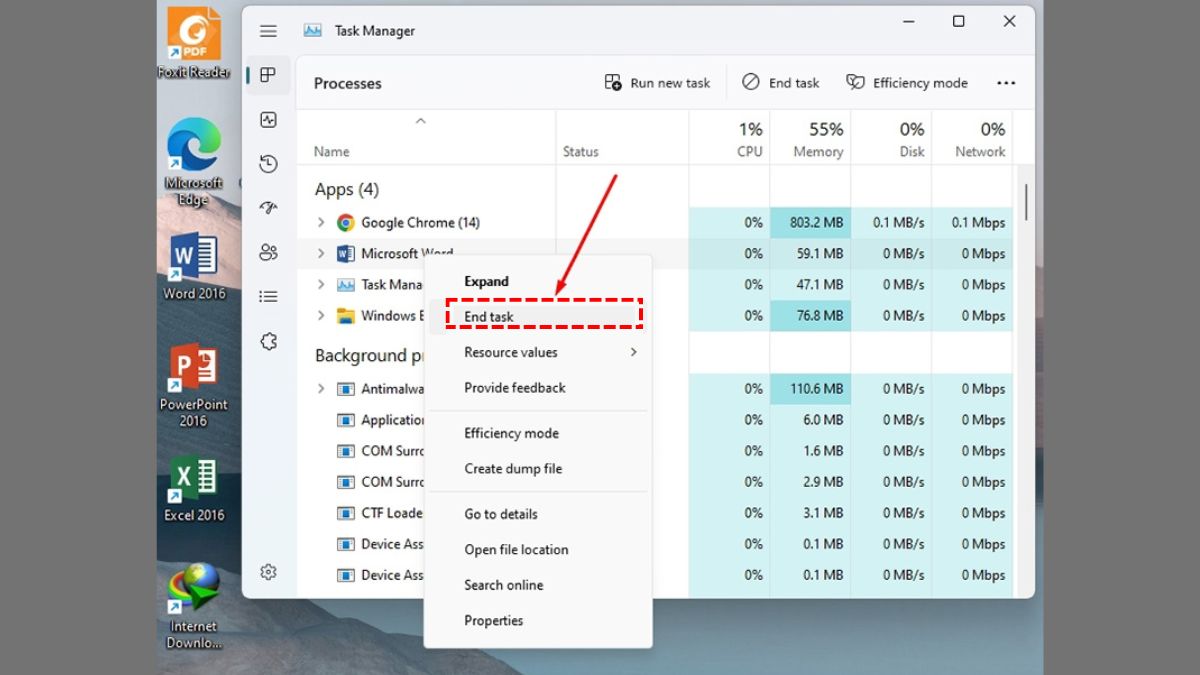Select the 59.1 MB memory cell

pos(811,254)
